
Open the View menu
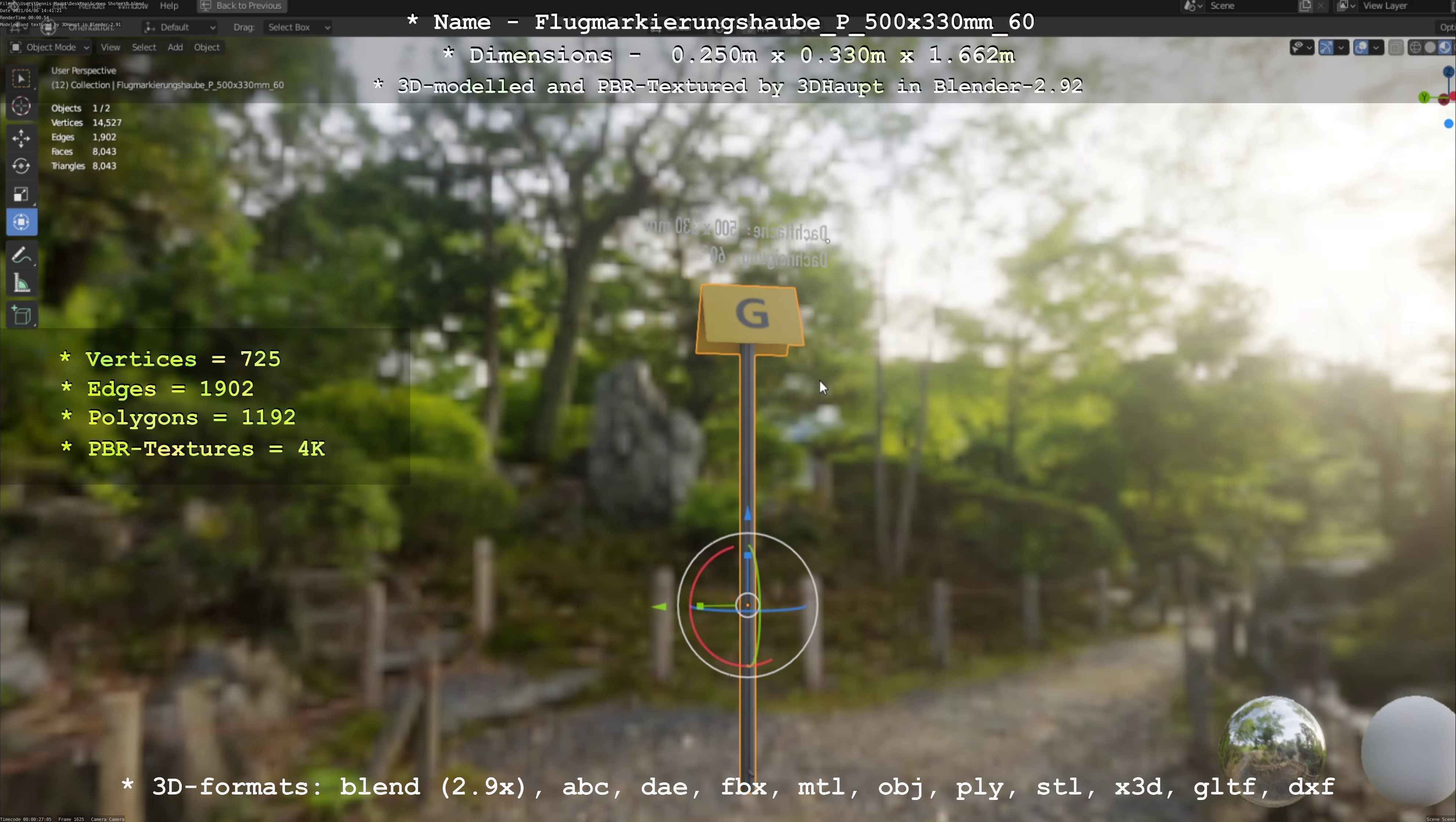110,47
